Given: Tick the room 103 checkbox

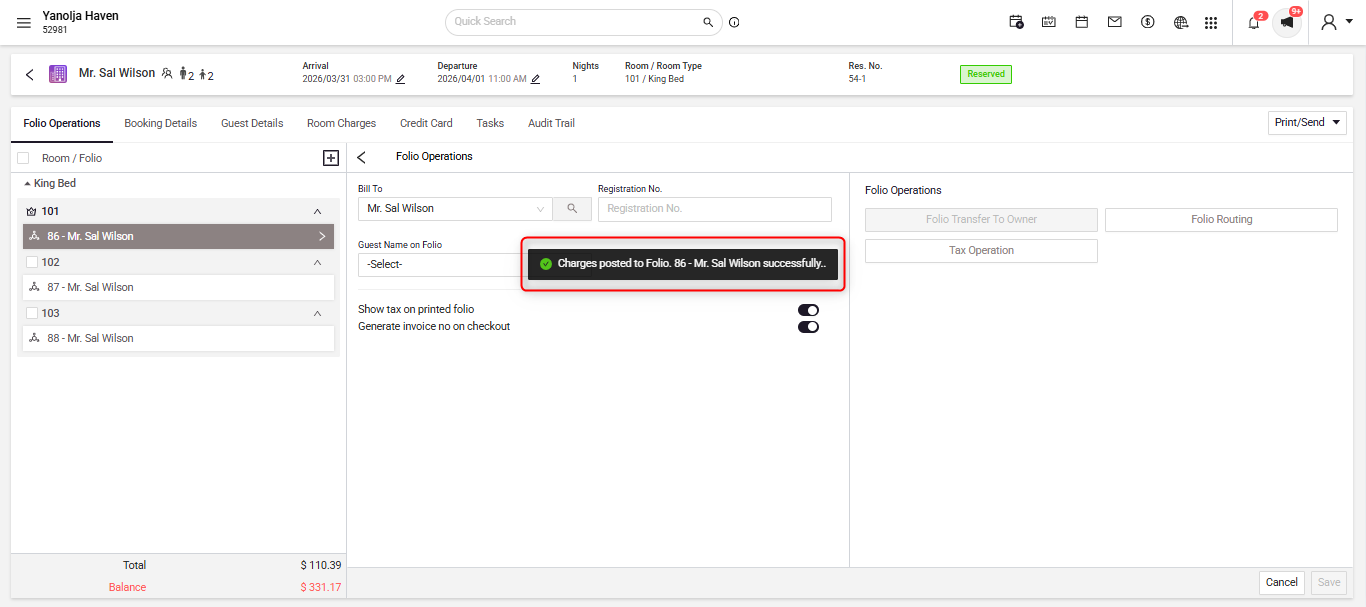Looking at the screenshot, I should [32, 313].
